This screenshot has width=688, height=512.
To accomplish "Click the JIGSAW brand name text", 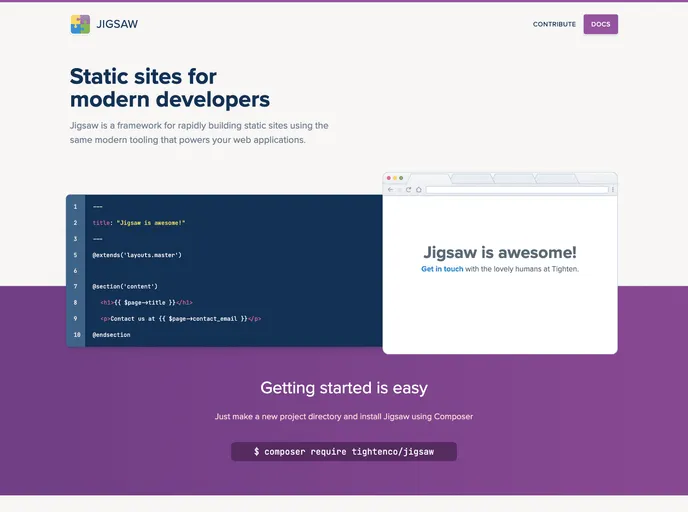I will pyautogui.click(x=117, y=24).
